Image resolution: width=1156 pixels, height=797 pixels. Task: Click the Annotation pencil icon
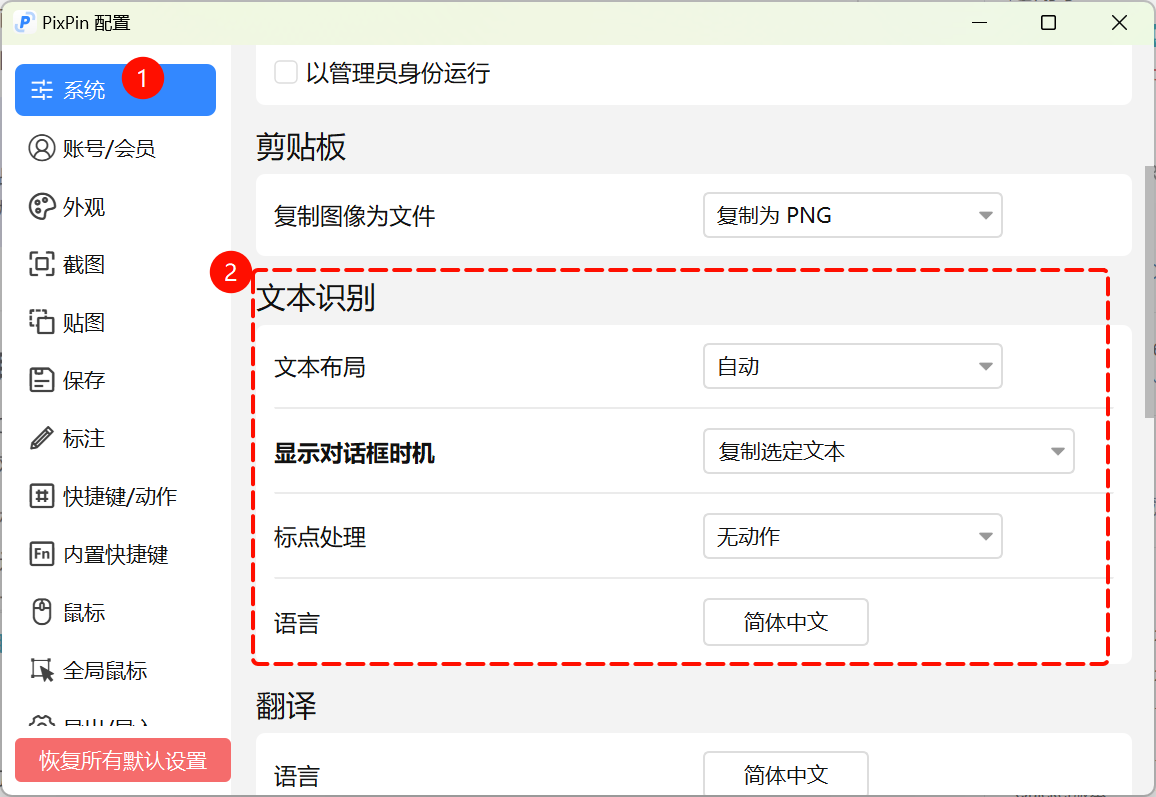41,438
